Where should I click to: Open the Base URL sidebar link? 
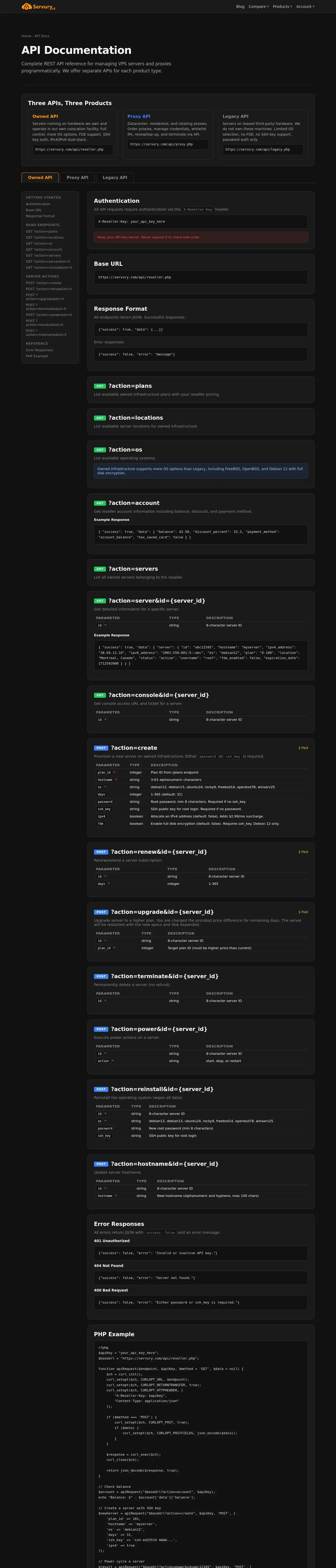point(33,210)
